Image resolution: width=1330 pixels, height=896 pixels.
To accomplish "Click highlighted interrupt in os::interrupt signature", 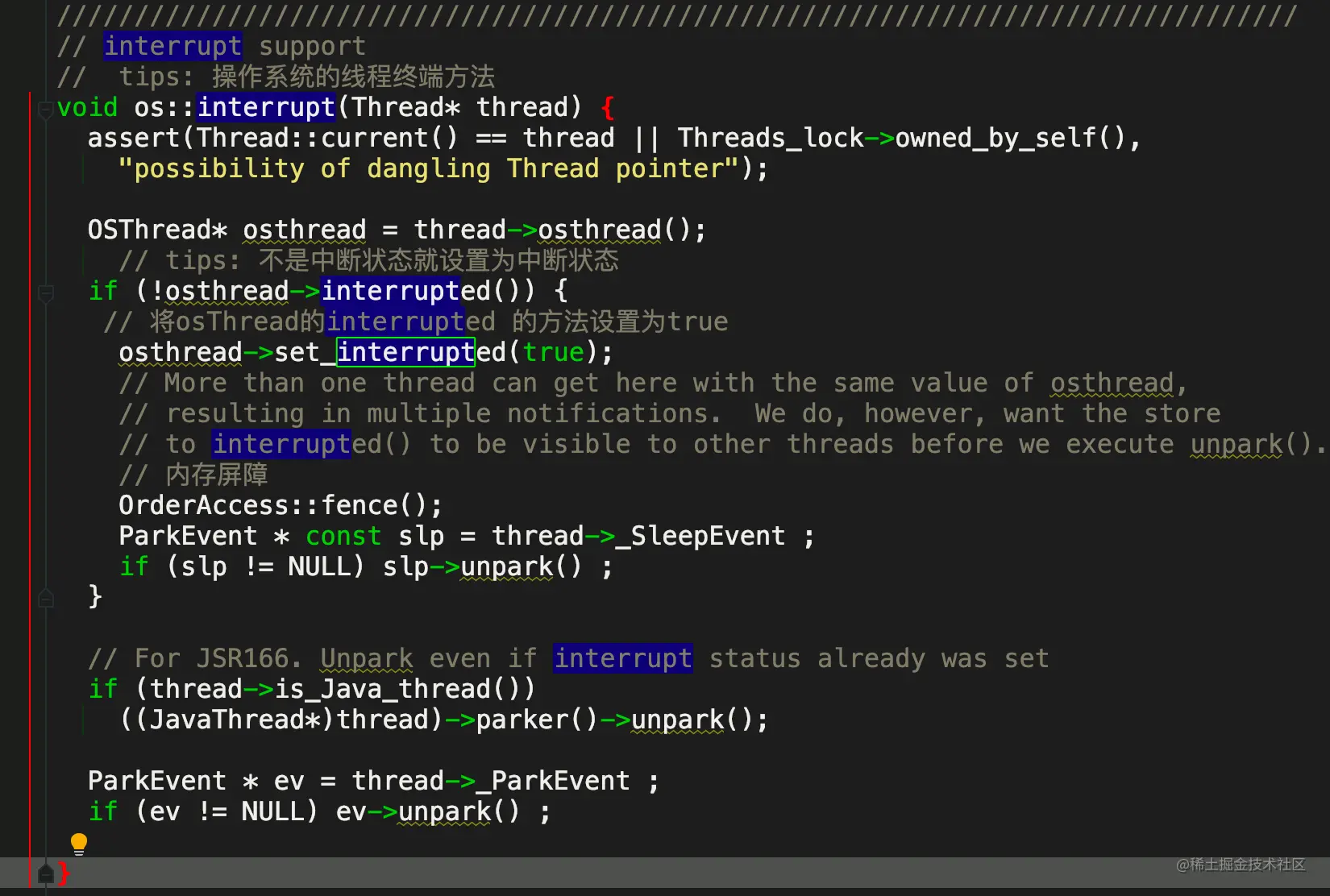I will (266, 107).
